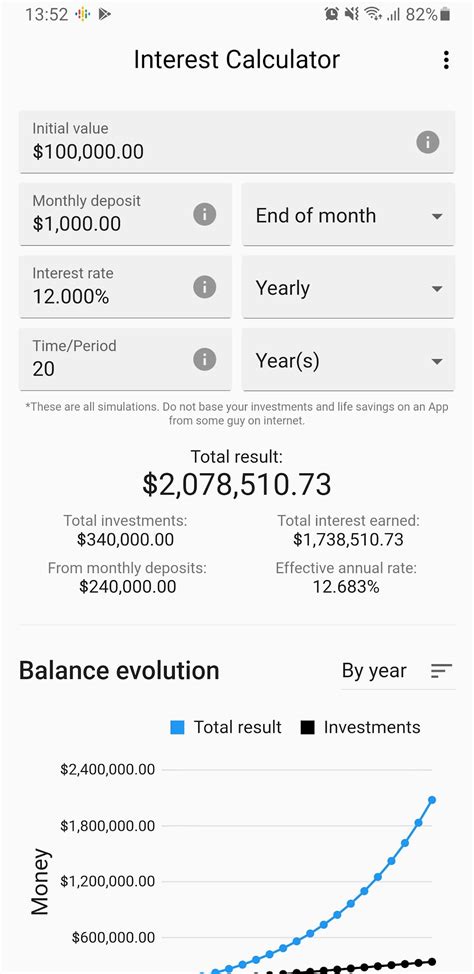This screenshot has height=974, width=474.
Task: Edit the Interest rate field
Action: [x=125, y=287]
